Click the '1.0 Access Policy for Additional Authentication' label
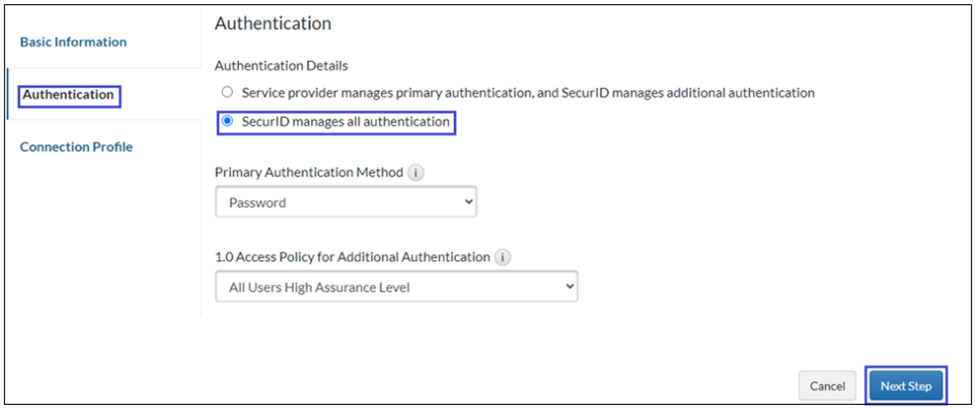Image resolution: width=975 pixels, height=409 pixels. [352, 257]
